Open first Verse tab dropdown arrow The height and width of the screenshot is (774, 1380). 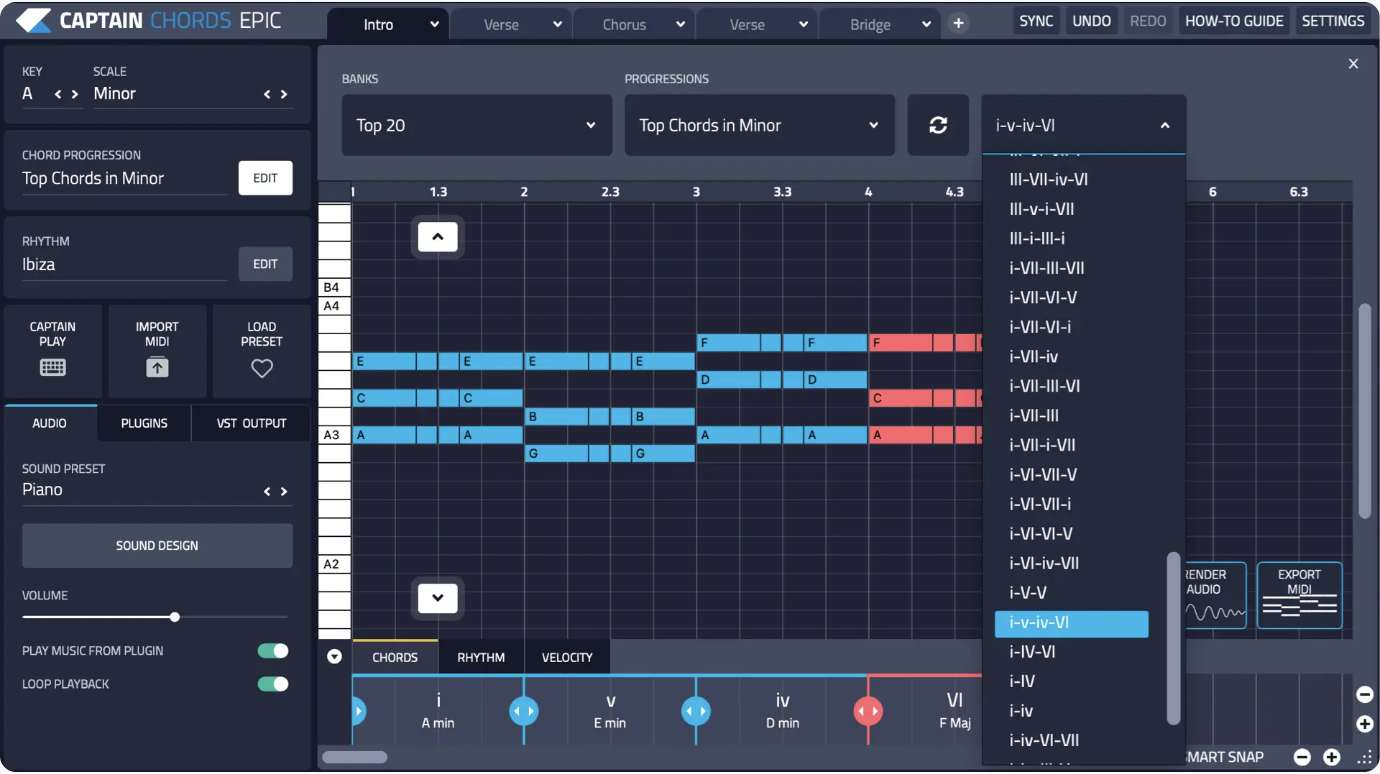tap(557, 25)
